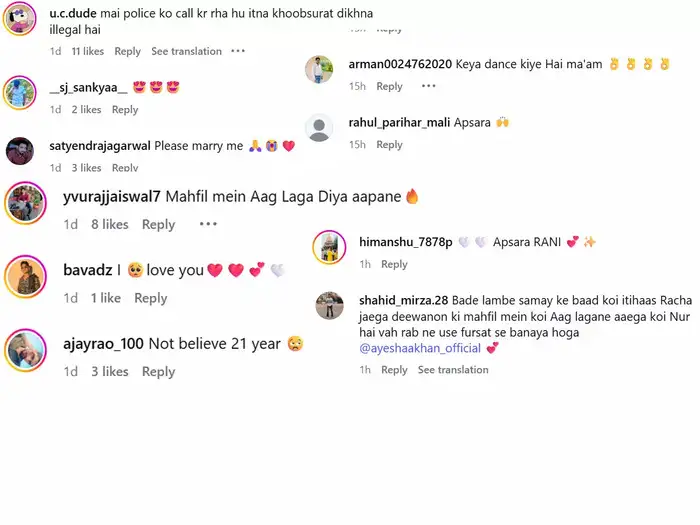Open u.c.dude's profile picture

(20, 19)
